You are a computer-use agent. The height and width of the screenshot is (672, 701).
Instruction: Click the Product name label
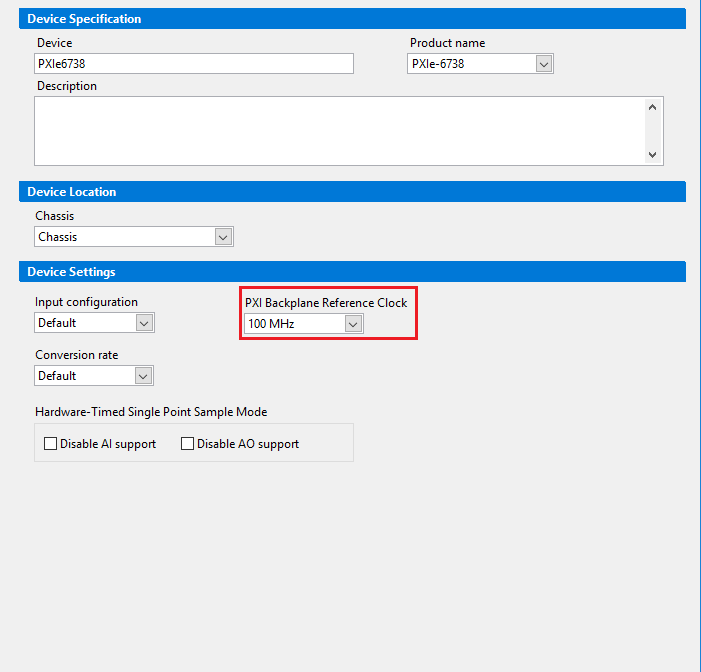[x=448, y=43]
